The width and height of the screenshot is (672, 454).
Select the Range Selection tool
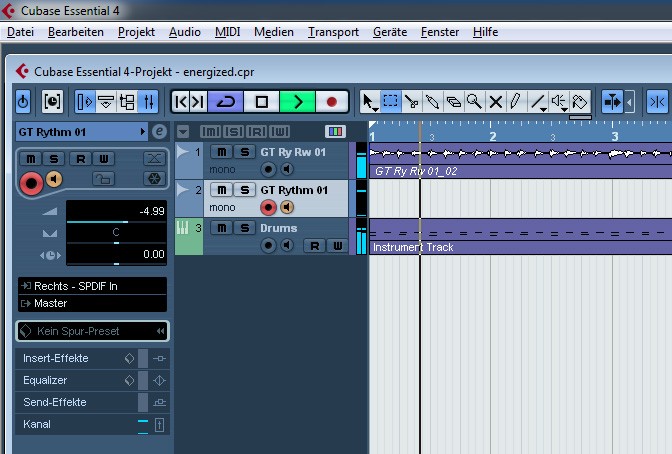click(x=390, y=102)
